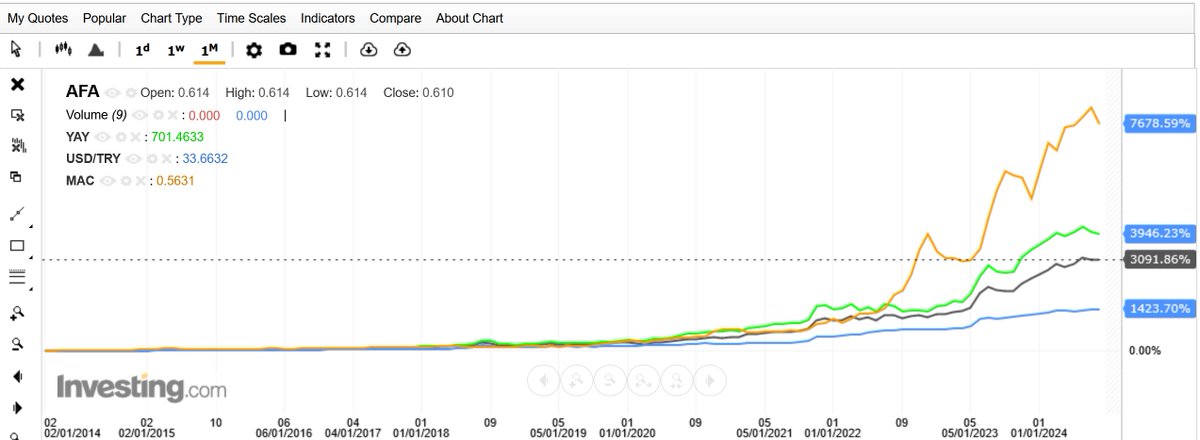Open the Time Scales menu
Viewport: 1200px width, 440px height.
(251, 18)
